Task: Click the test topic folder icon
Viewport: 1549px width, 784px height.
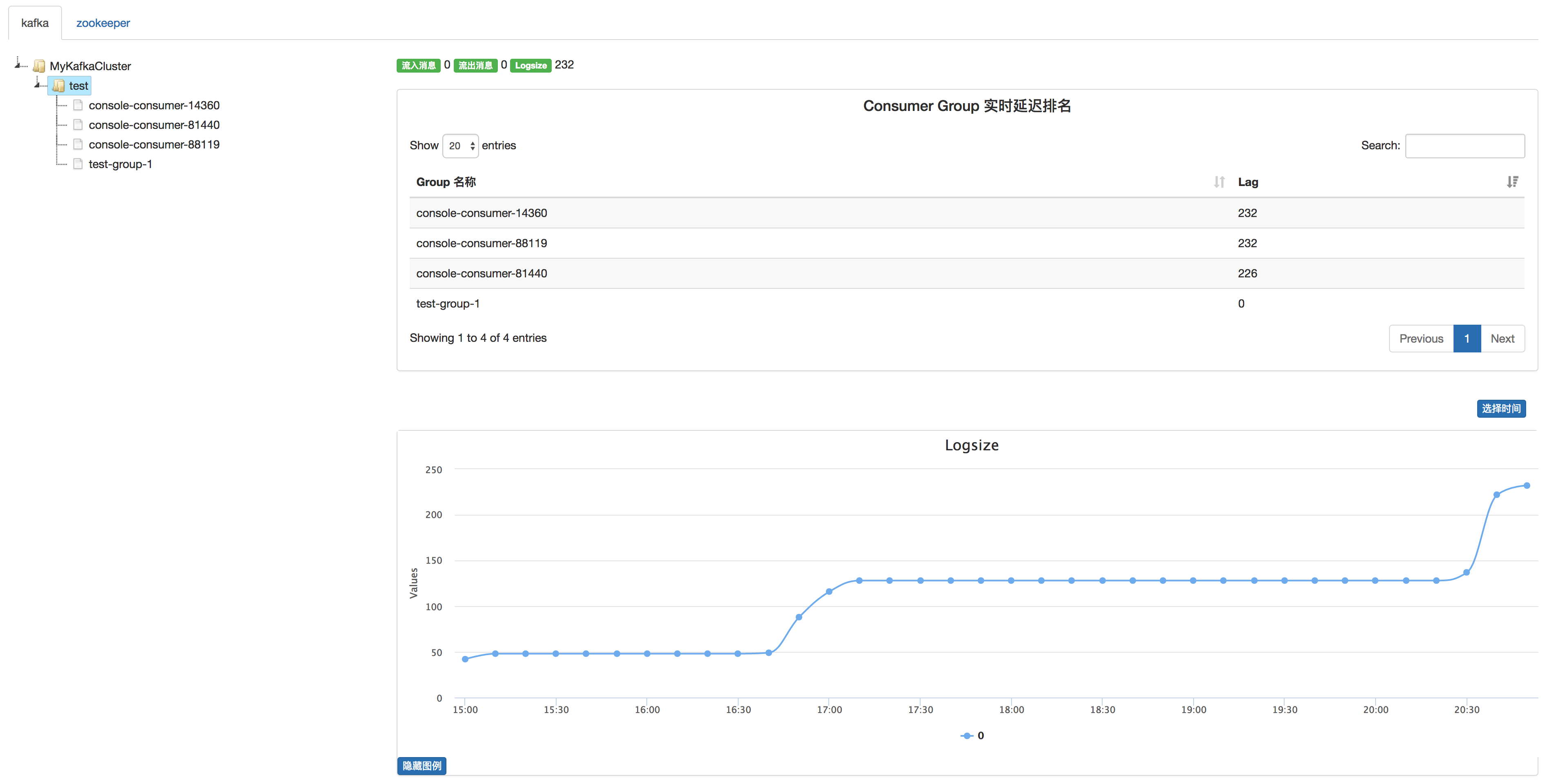Action: pyautogui.click(x=58, y=85)
